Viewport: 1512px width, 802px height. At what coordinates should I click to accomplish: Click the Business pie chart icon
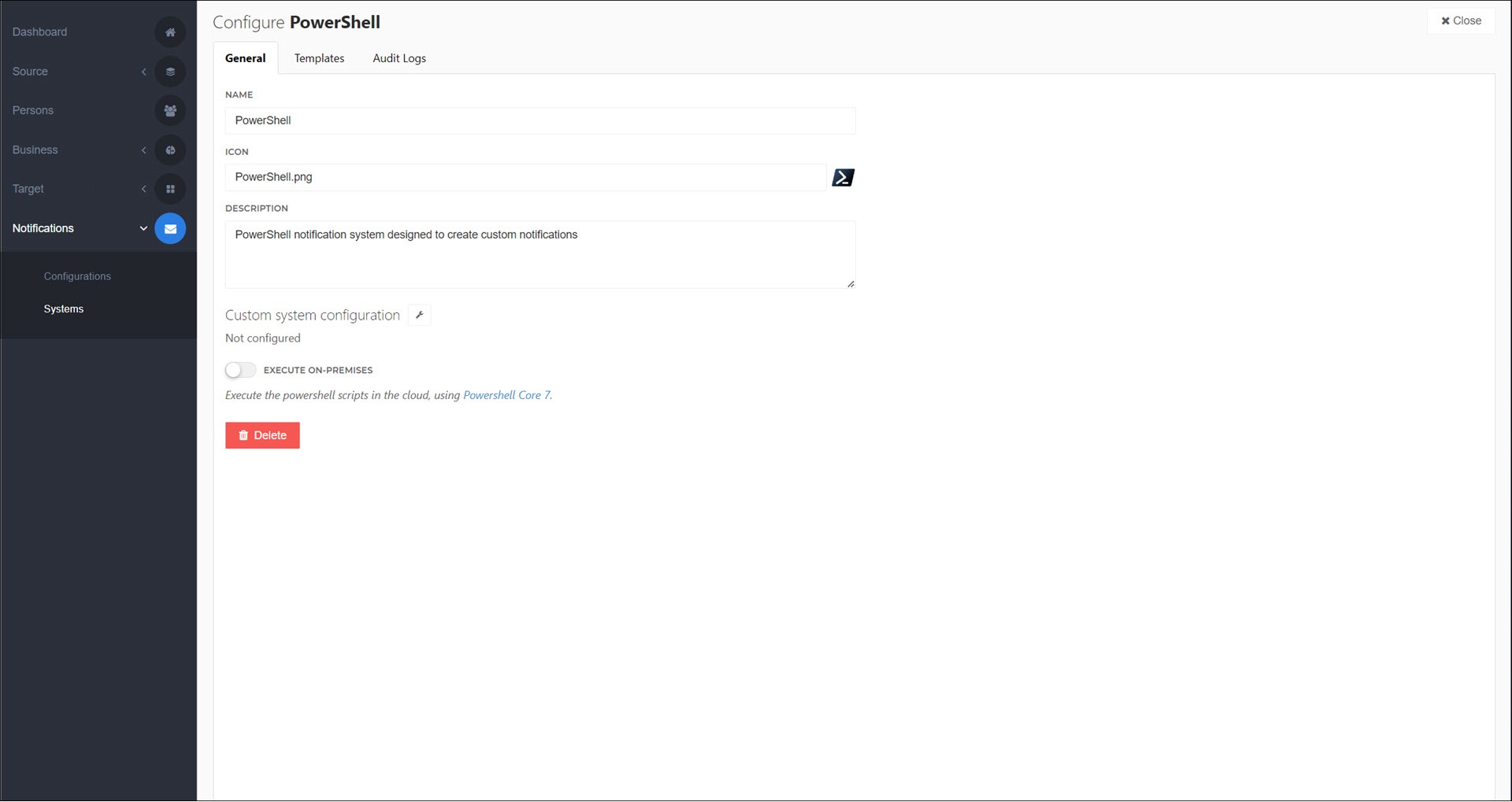pyautogui.click(x=170, y=150)
